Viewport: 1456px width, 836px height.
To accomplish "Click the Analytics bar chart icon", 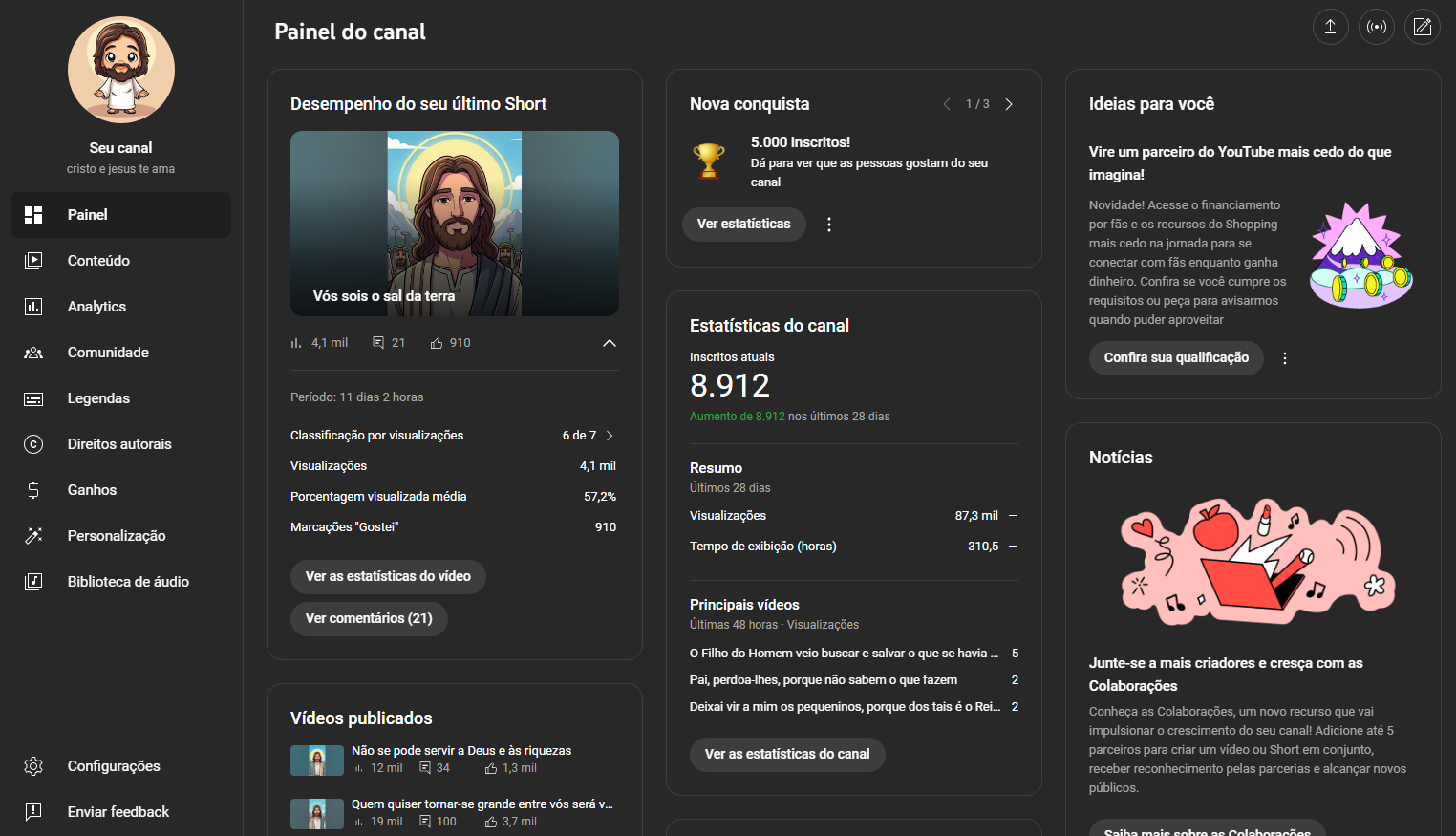I will click(x=33, y=307).
